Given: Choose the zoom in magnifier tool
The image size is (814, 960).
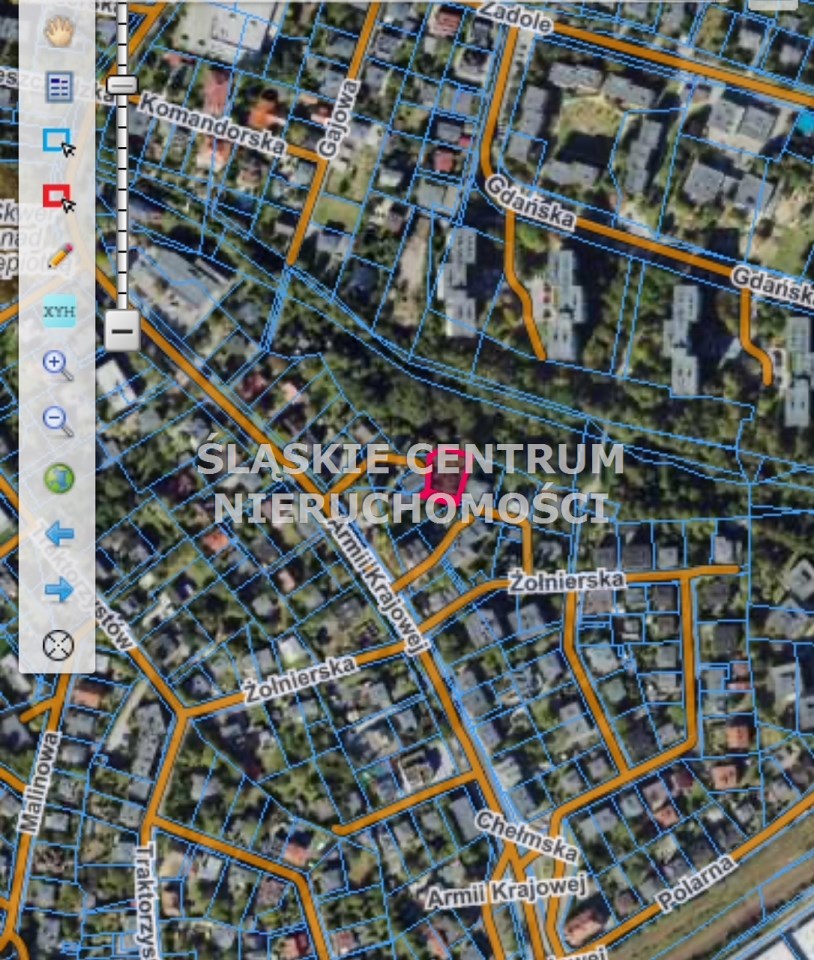Looking at the screenshot, I should 59,366.
